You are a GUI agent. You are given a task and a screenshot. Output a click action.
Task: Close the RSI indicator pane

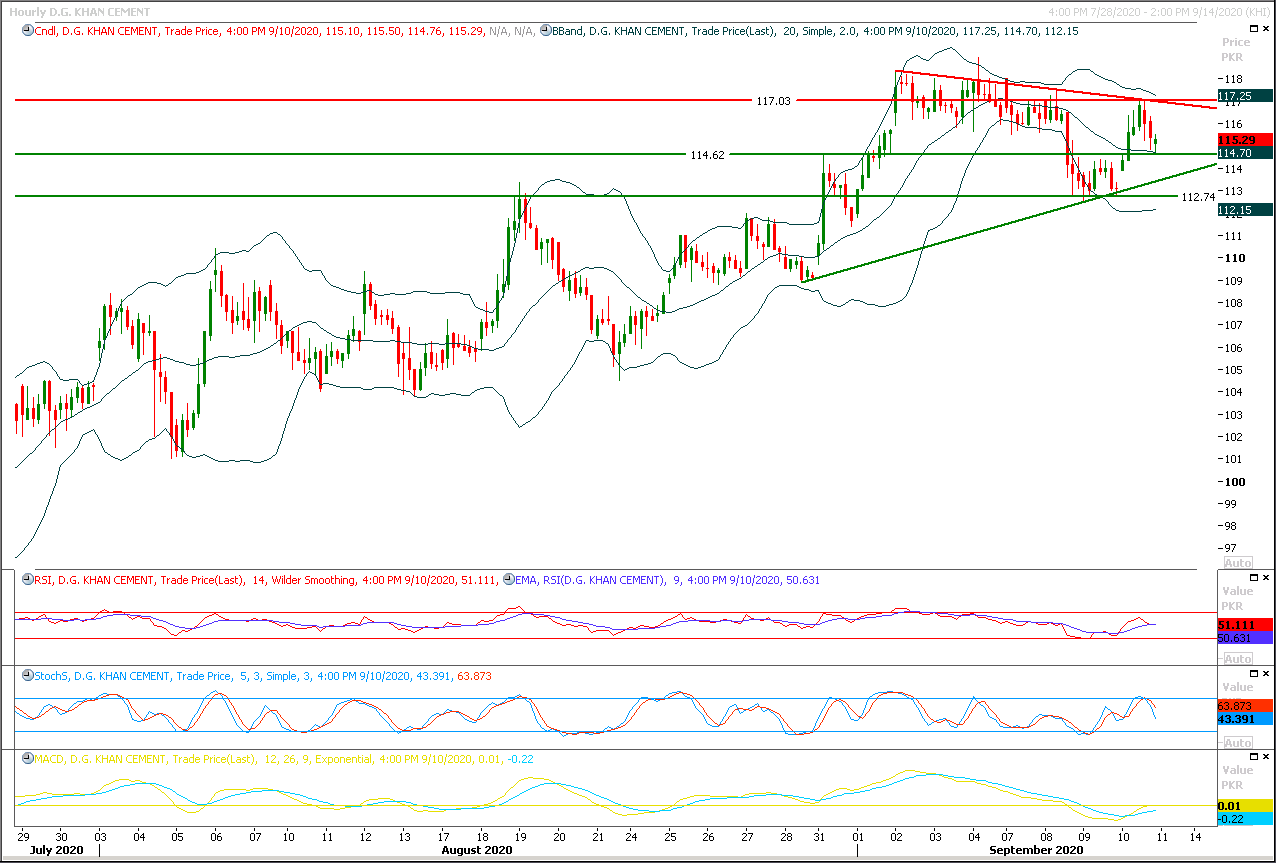pos(1264,578)
